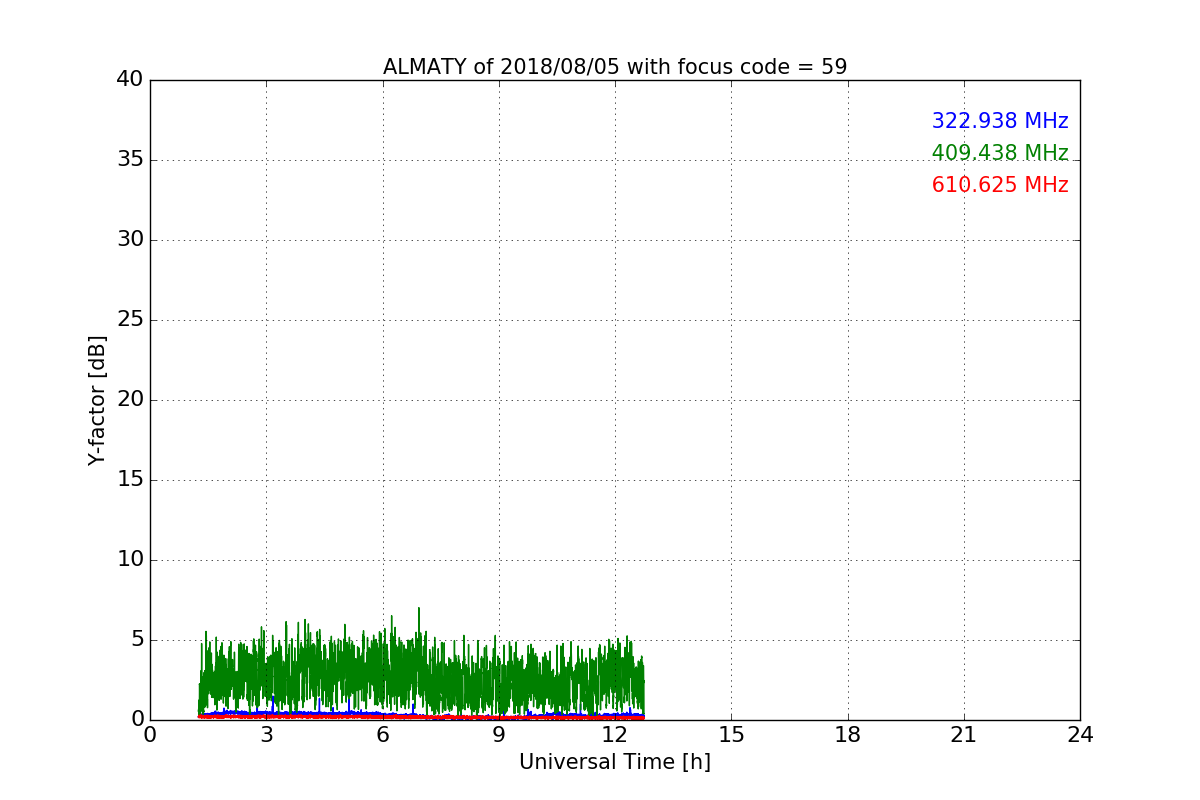The image size is (1200, 800).
Task: Click y-axis tick label '10'
Action: click(130, 560)
